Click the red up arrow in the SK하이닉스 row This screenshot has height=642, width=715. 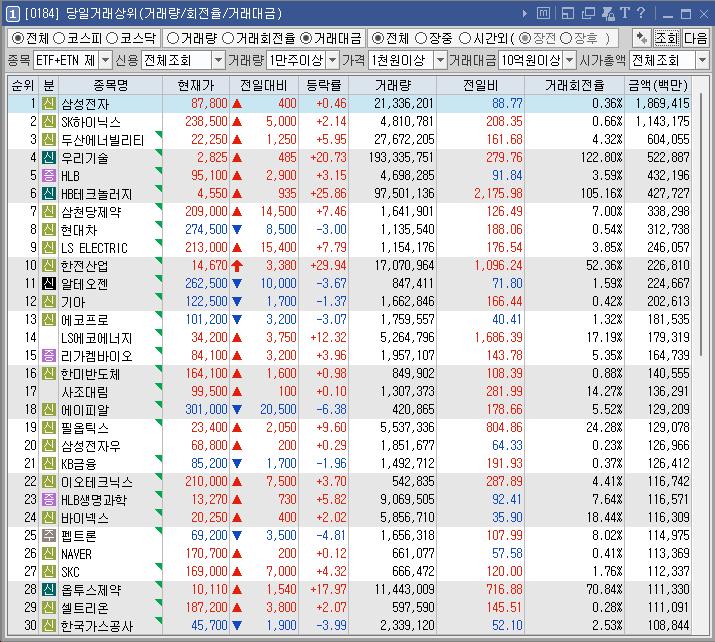coord(237,122)
